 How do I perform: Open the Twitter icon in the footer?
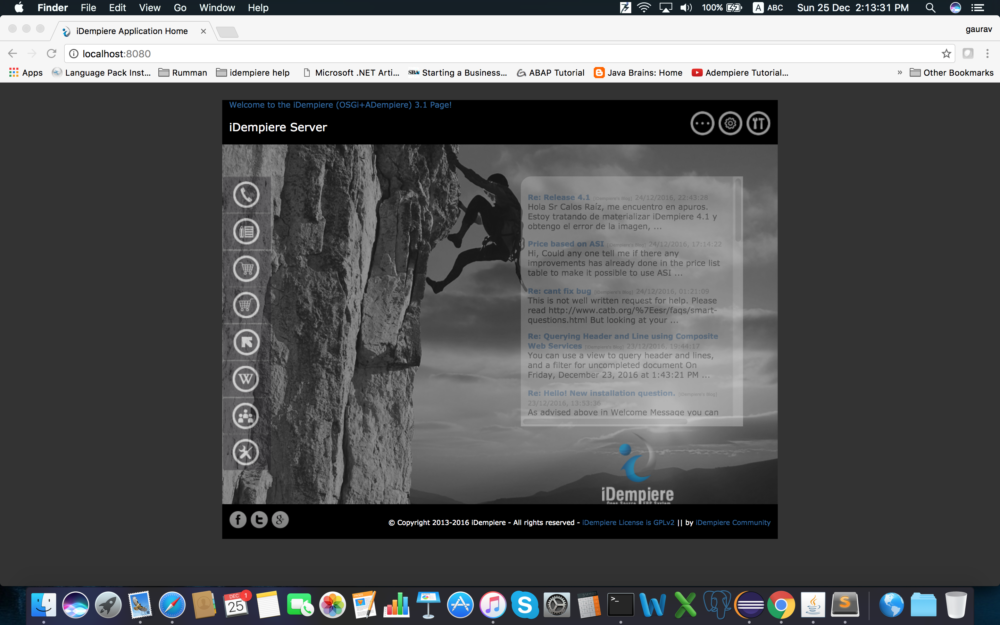[x=259, y=520]
